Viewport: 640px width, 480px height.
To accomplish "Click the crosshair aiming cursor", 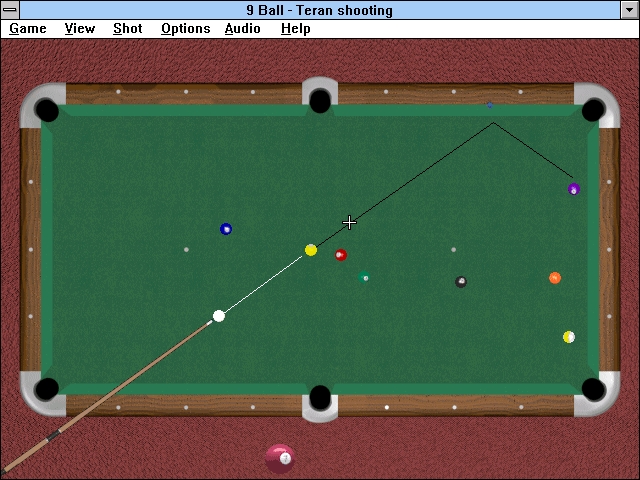I will [349, 222].
